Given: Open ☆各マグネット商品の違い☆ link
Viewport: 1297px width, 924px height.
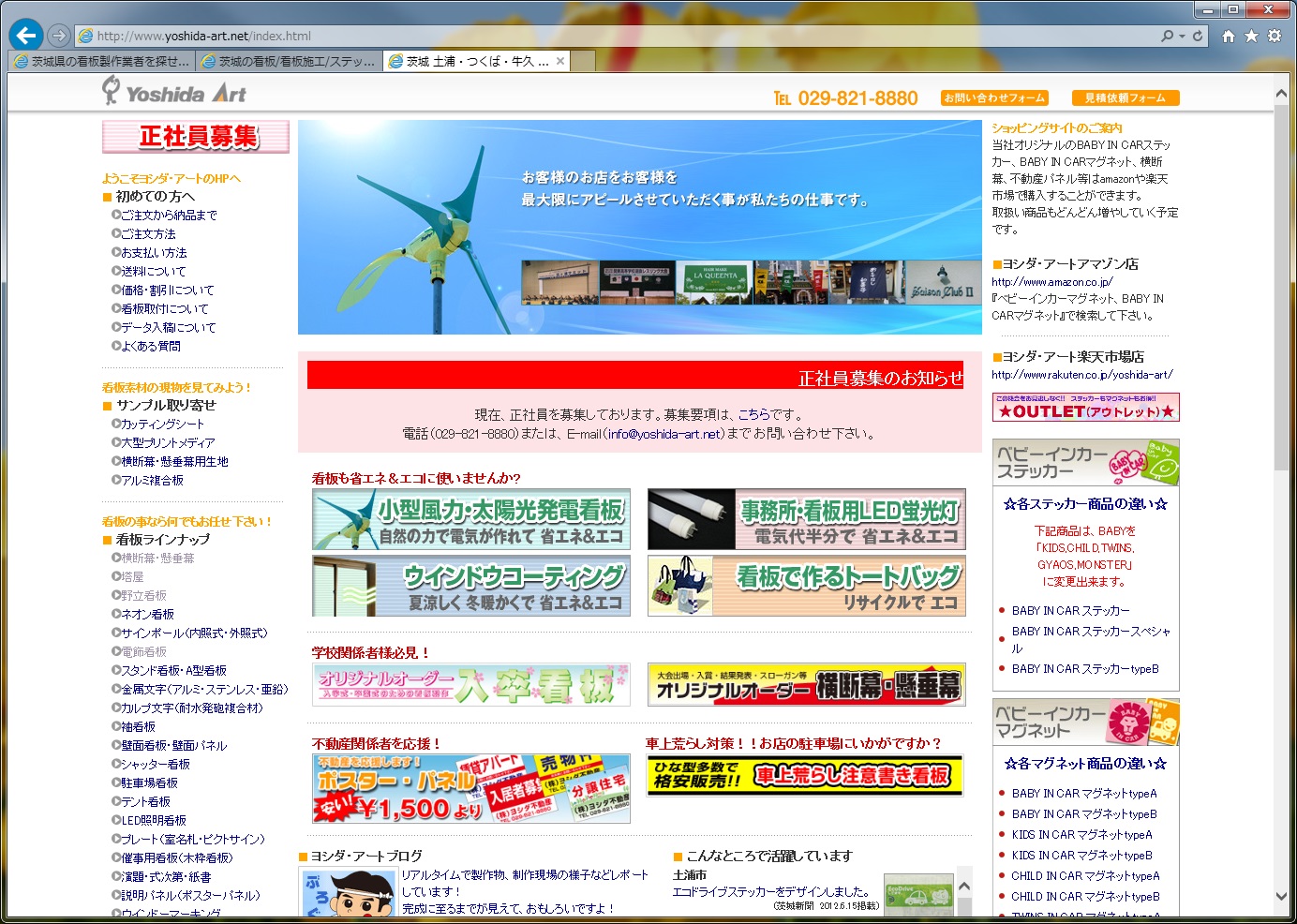Looking at the screenshot, I should click(1086, 764).
